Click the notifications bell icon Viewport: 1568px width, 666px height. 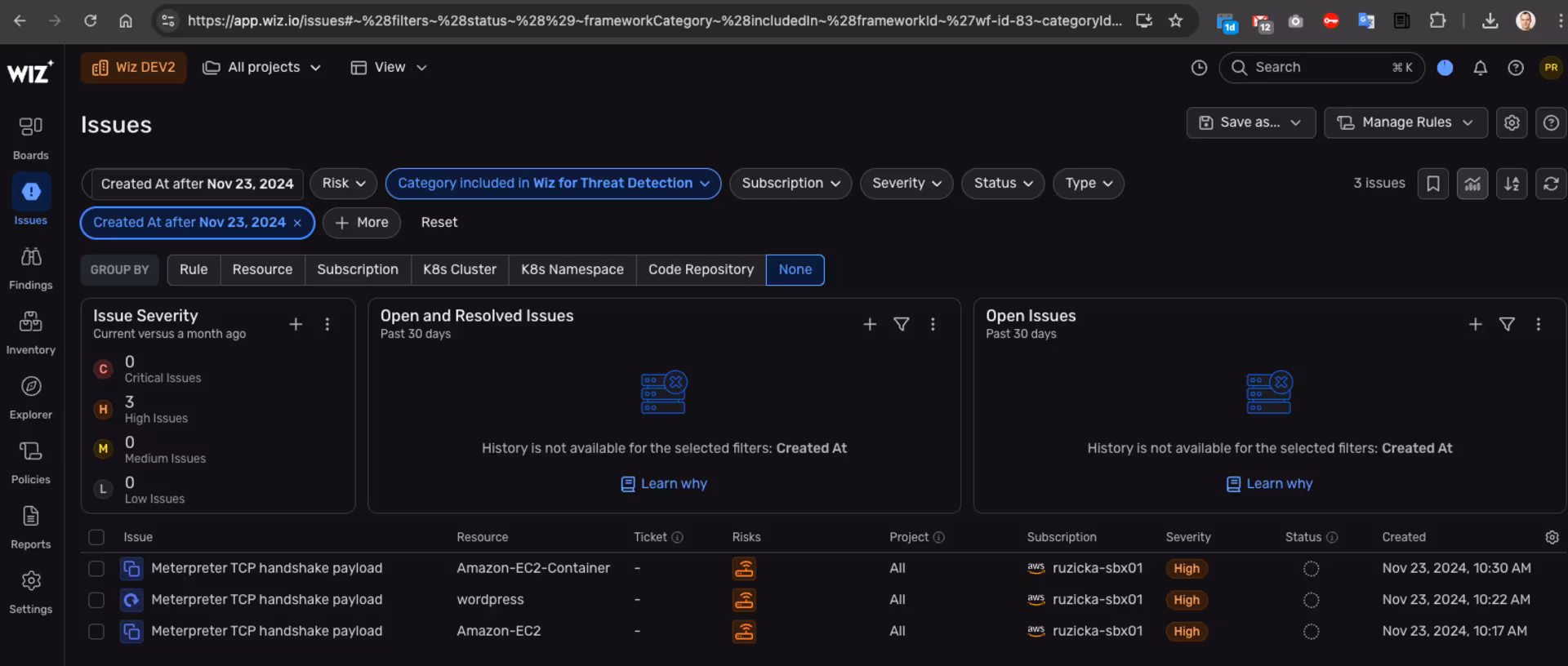pyautogui.click(x=1480, y=68)
